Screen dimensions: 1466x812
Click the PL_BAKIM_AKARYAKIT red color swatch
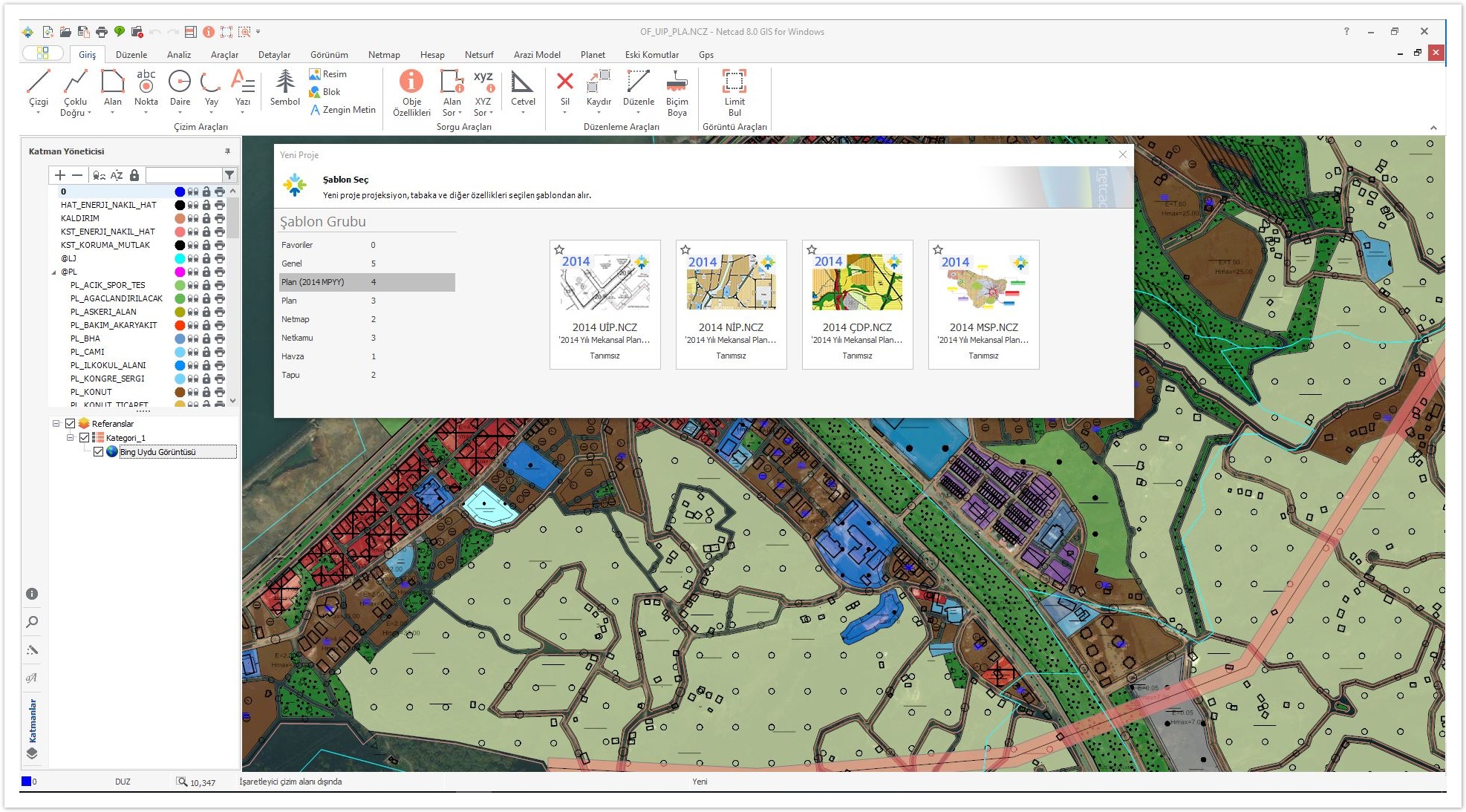click(x=180, y=325)
